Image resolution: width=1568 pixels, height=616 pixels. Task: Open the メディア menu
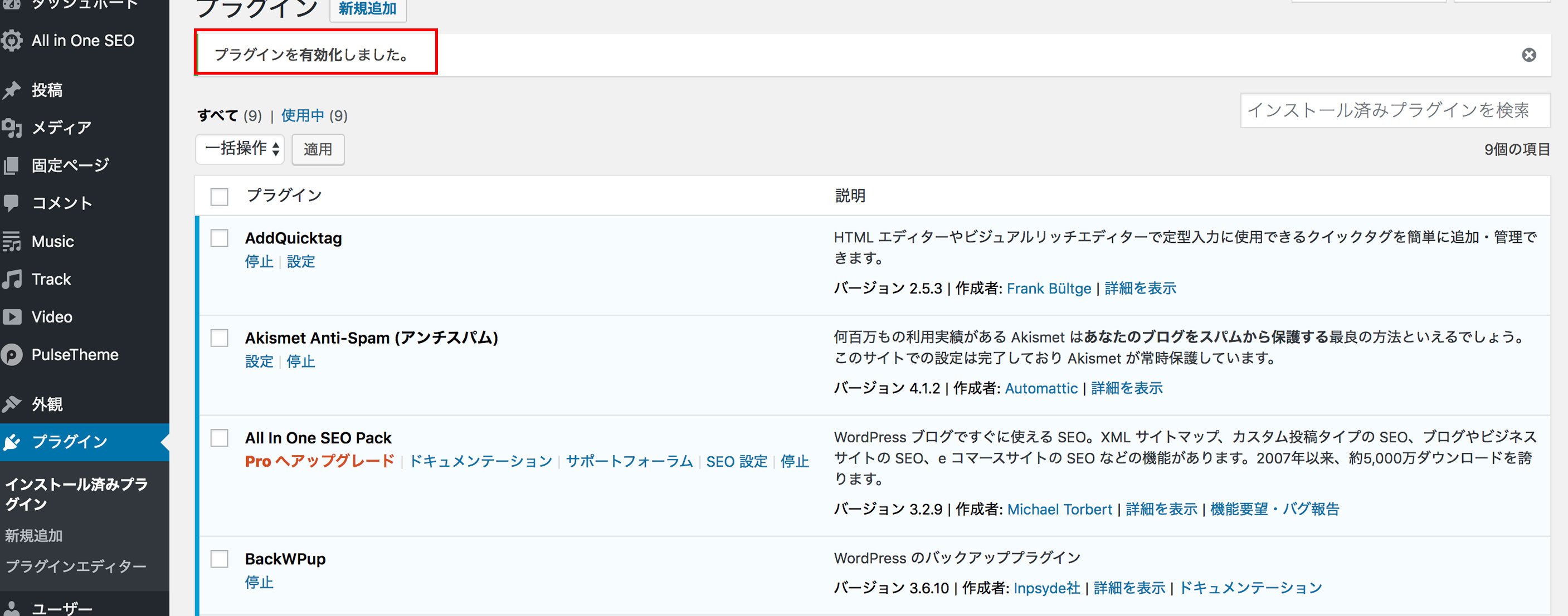click(x=61, y=128)
